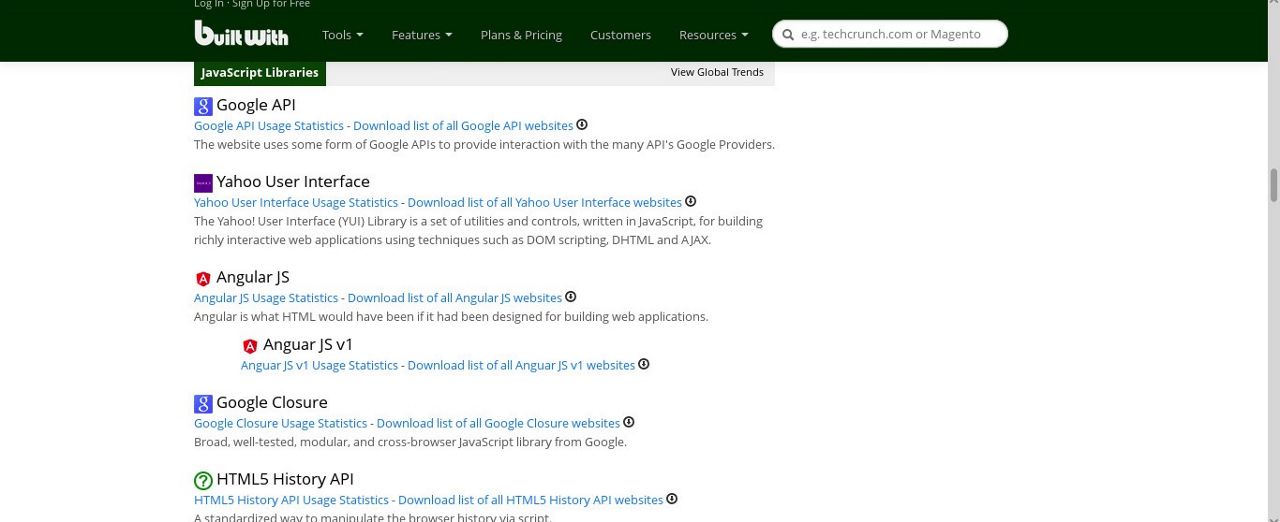Go to Plans & Pricing

pyautogui.click(x=521, y=34)
